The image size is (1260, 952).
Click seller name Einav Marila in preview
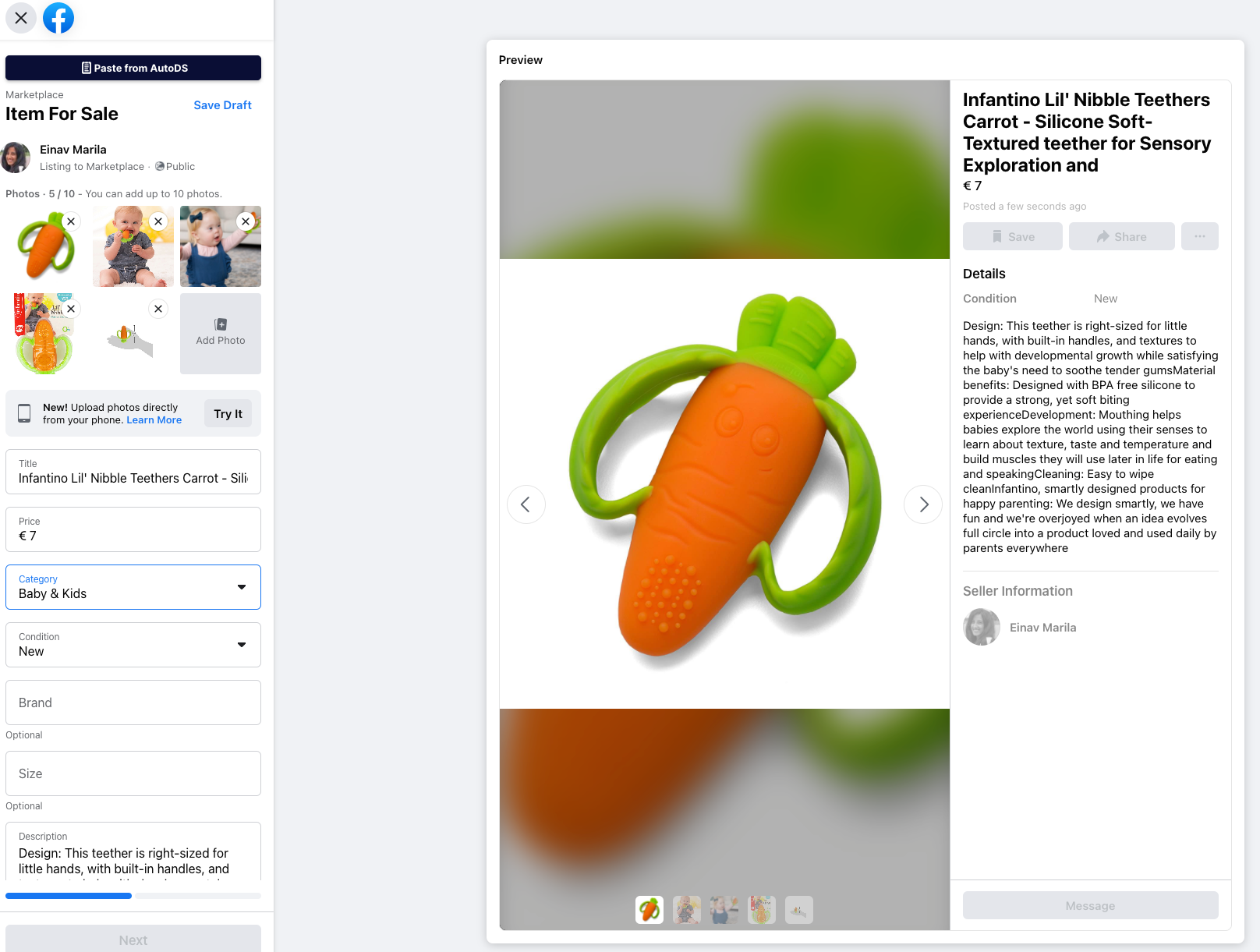[1043, 628]
